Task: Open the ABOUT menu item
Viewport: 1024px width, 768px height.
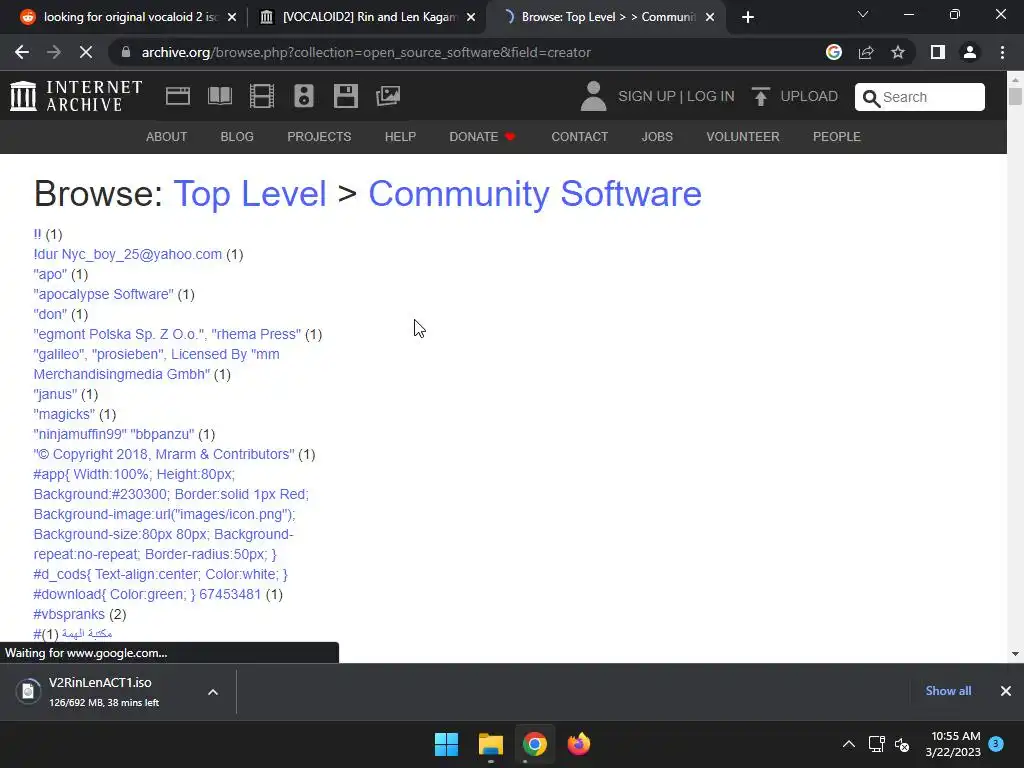Action: click(167, 136)
